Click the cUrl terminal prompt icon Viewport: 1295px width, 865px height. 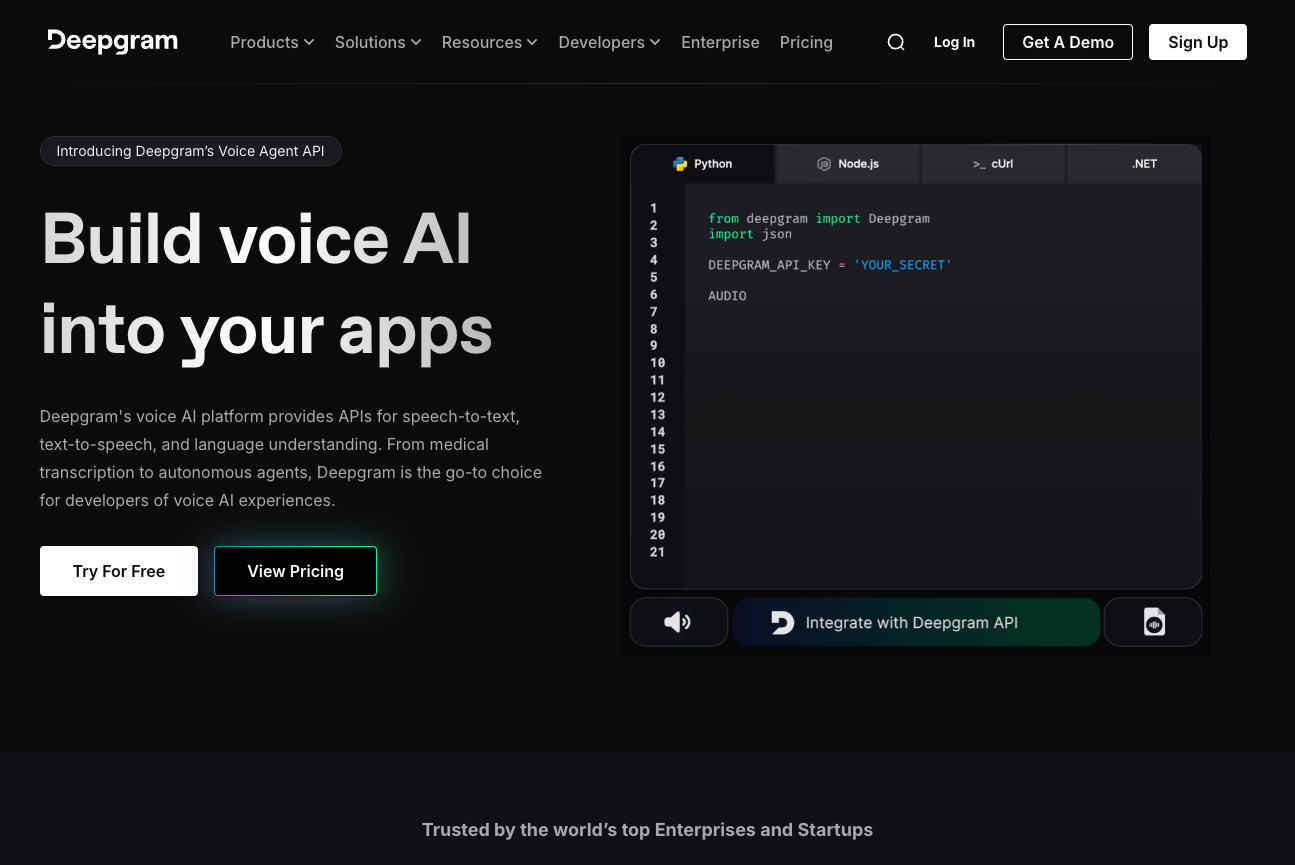pos(979,164)
